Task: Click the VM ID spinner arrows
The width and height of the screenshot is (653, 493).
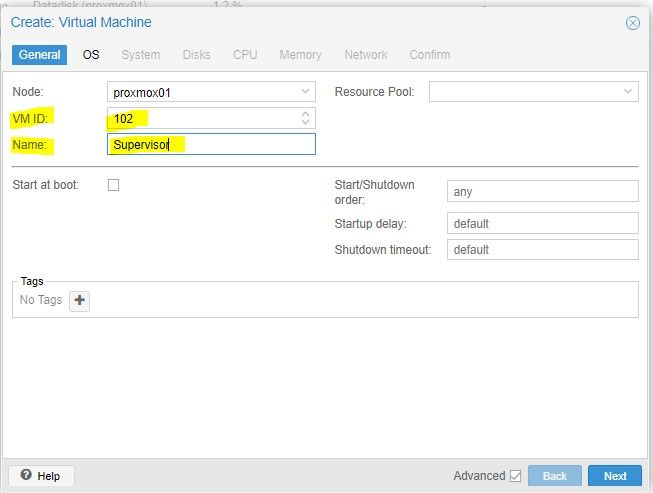Action: point(305,118)
